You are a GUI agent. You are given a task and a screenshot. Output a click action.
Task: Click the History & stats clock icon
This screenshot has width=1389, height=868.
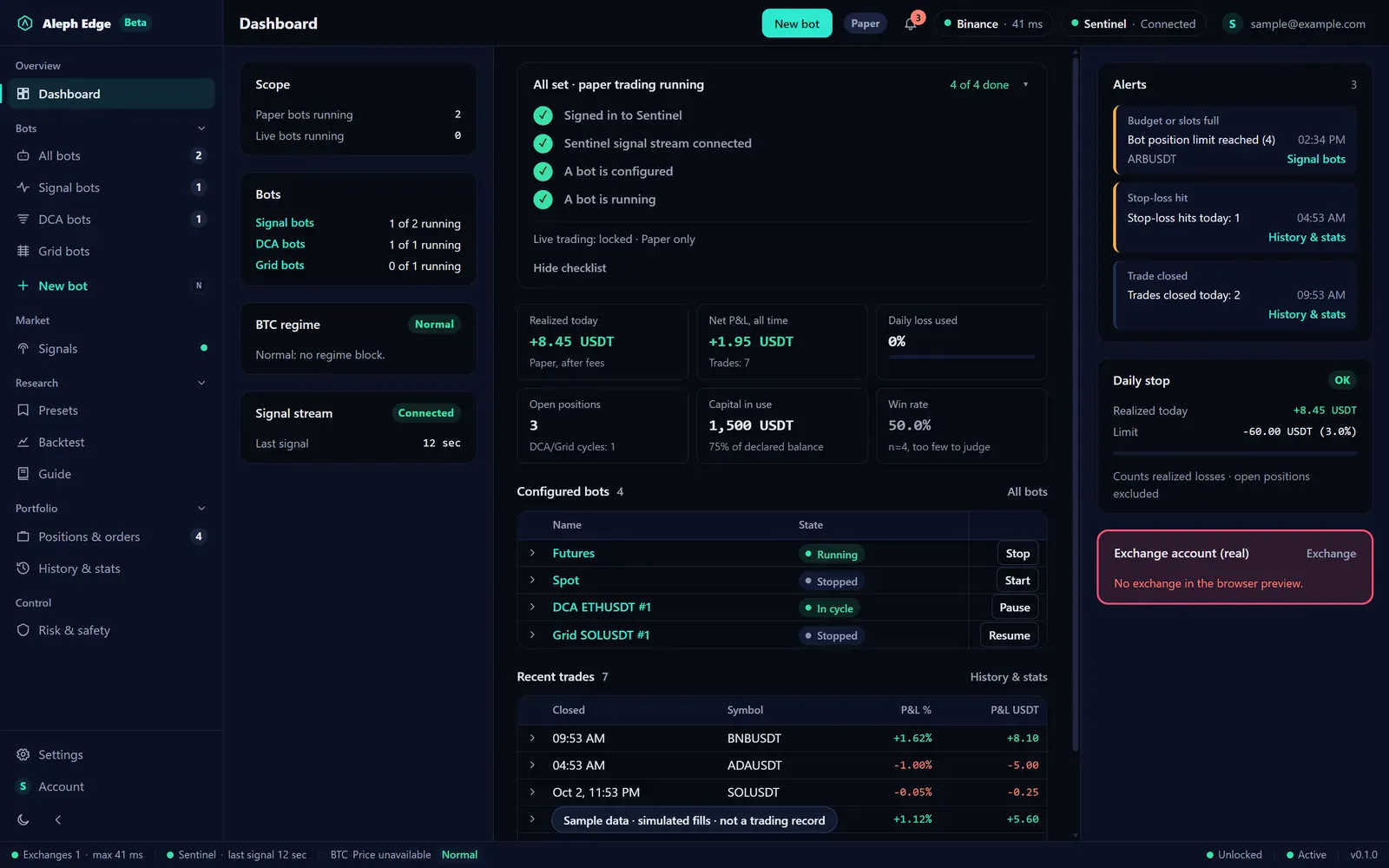coord(23,569)
